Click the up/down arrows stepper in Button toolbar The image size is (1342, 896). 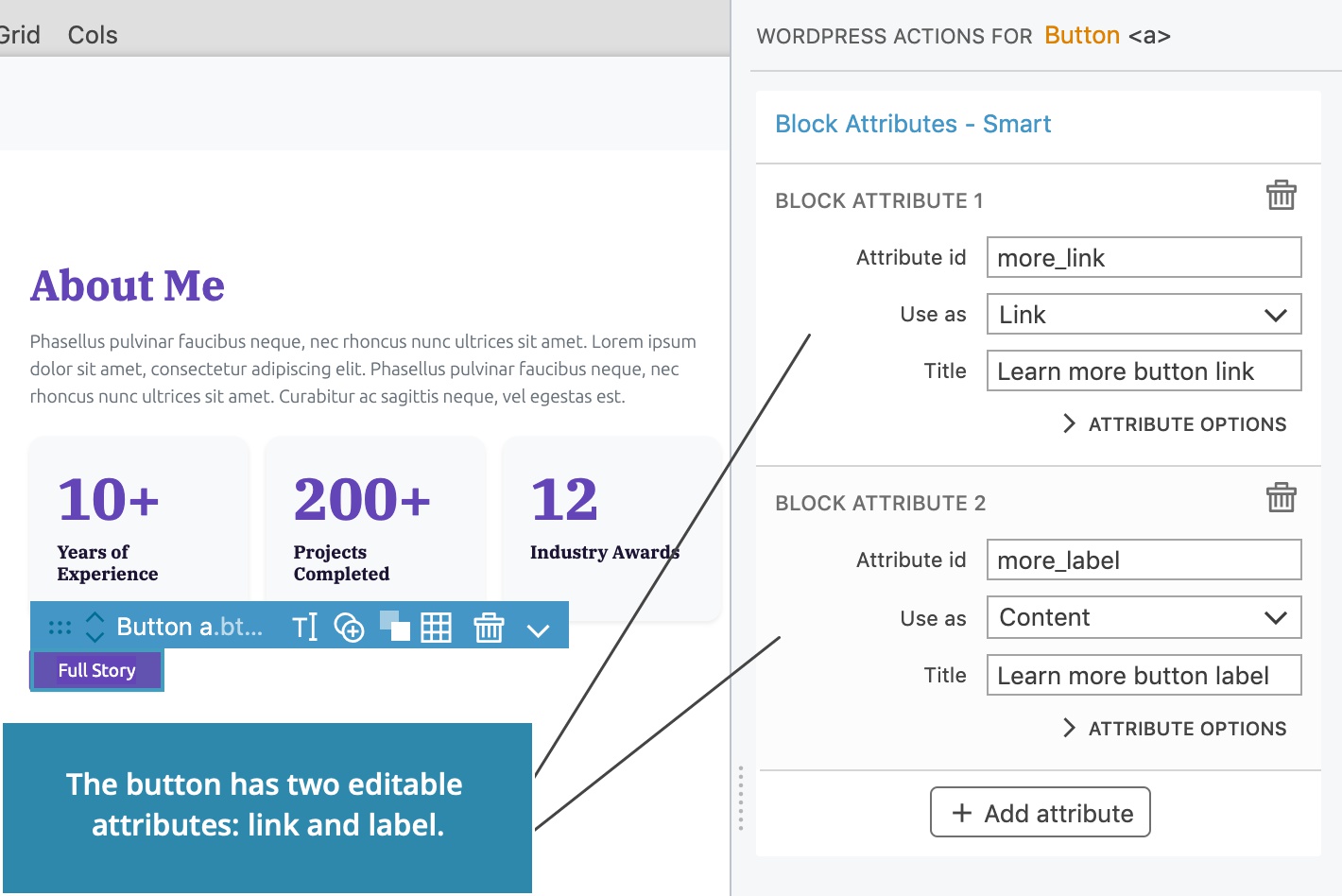pyautogui.click(x=95, y=627)
